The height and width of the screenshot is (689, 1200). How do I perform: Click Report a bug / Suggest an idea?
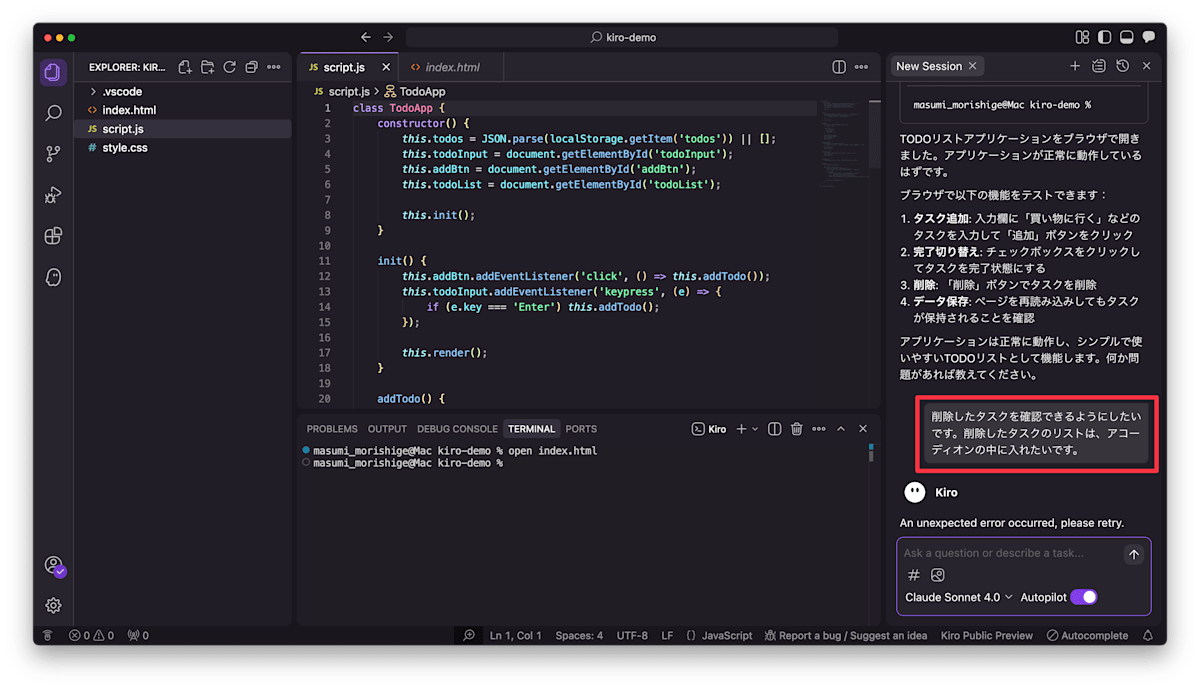coord(845,635)
